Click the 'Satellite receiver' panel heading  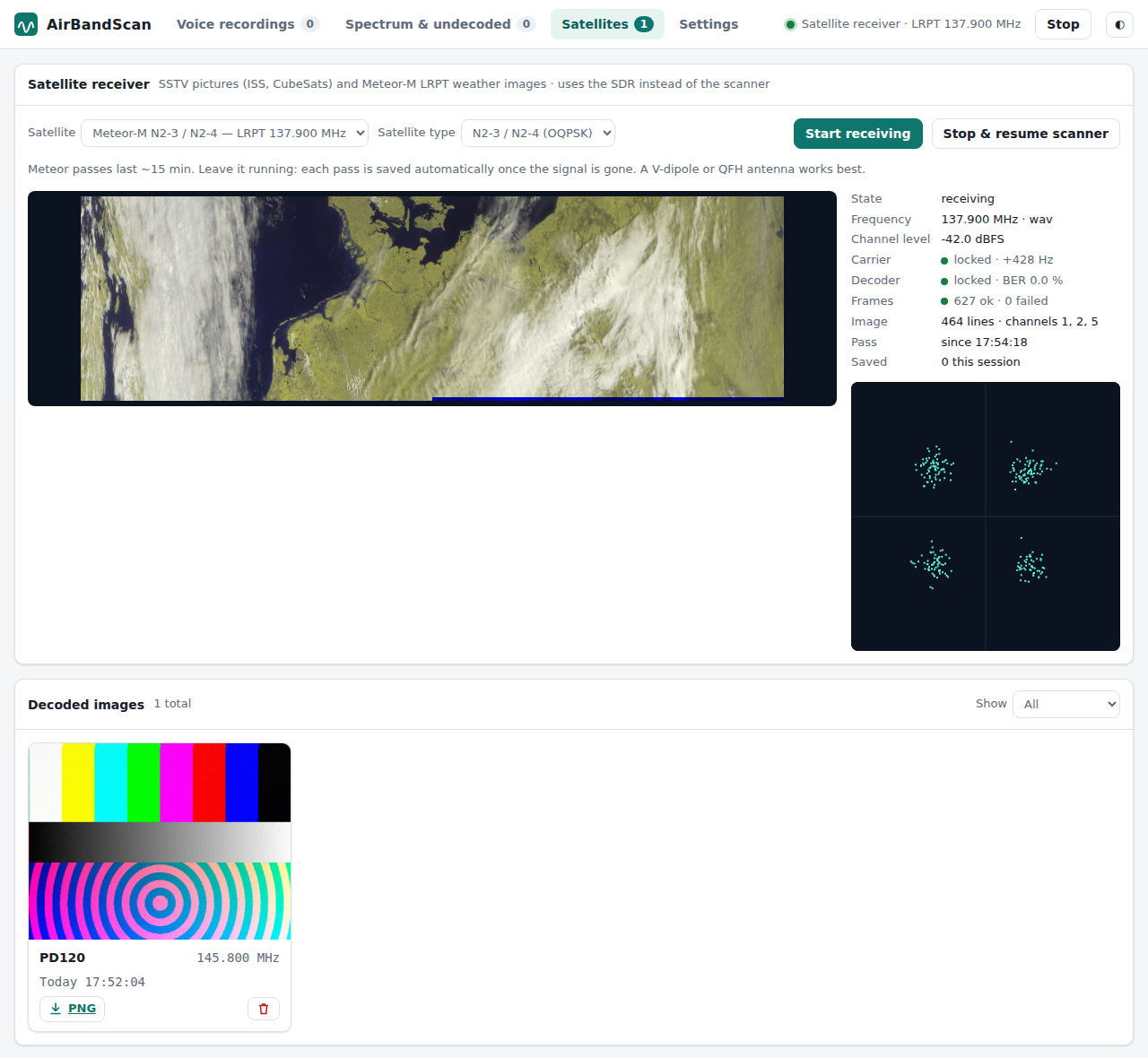[x=89, y=84]
